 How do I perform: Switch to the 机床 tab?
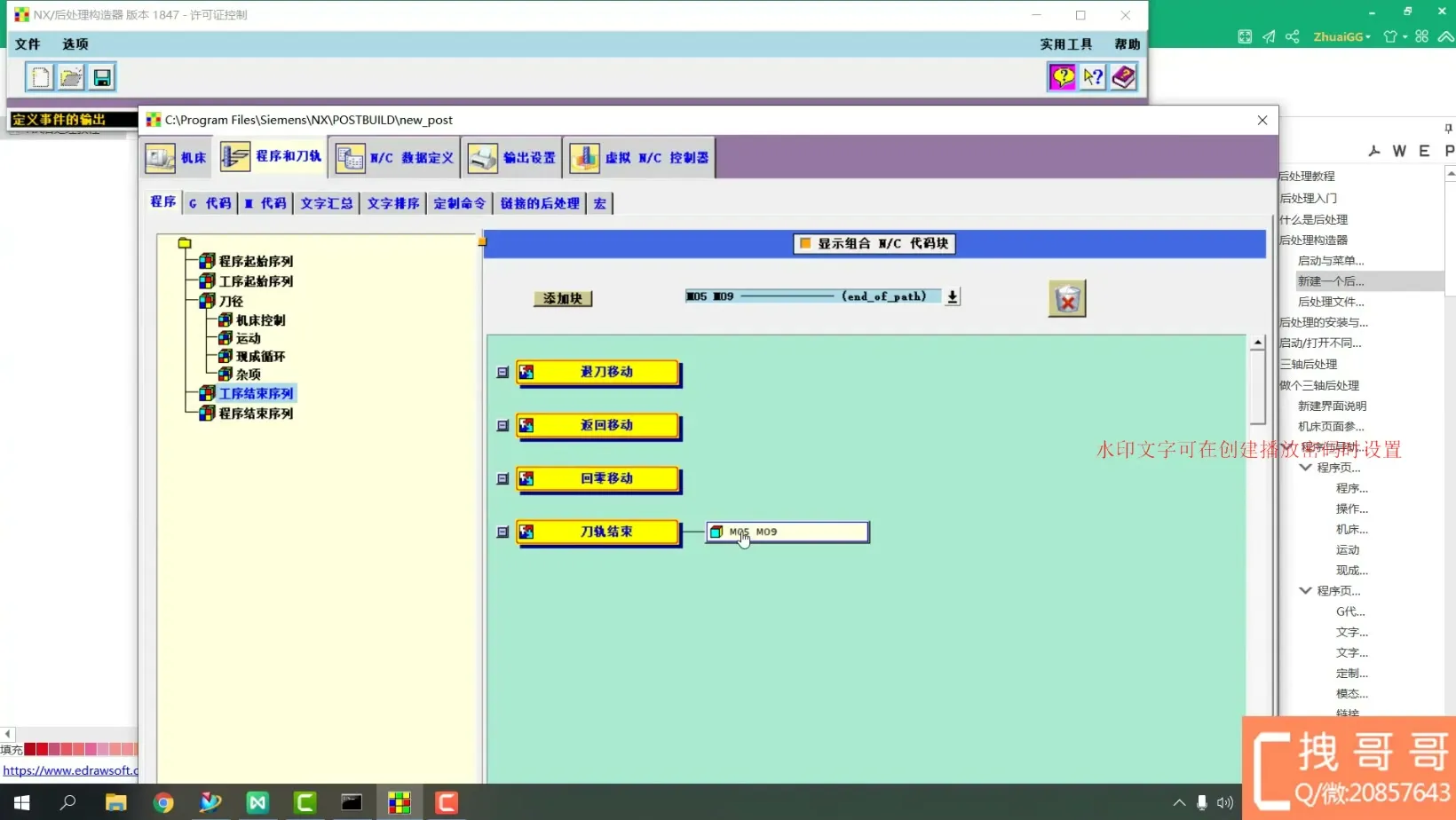[x=177, y=158]
